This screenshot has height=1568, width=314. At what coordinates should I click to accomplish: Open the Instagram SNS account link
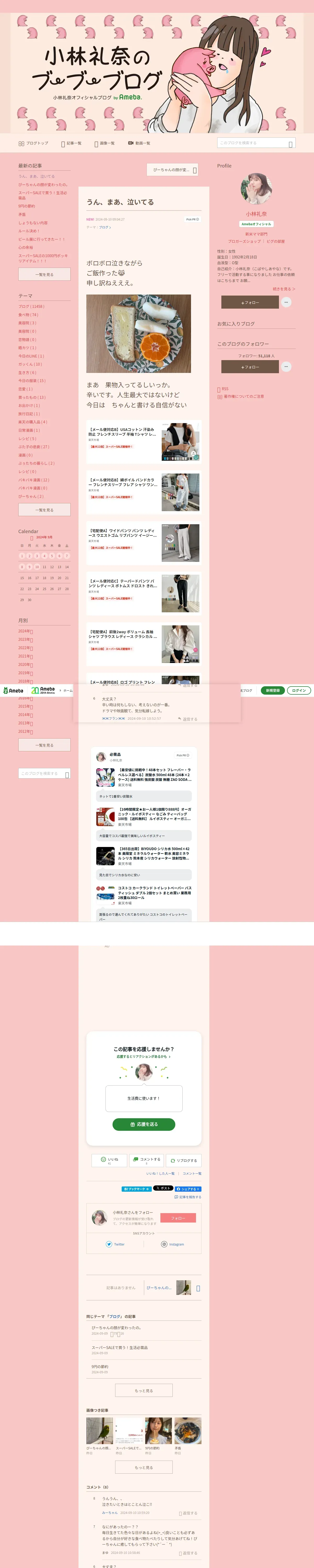tap(172, 1244)
